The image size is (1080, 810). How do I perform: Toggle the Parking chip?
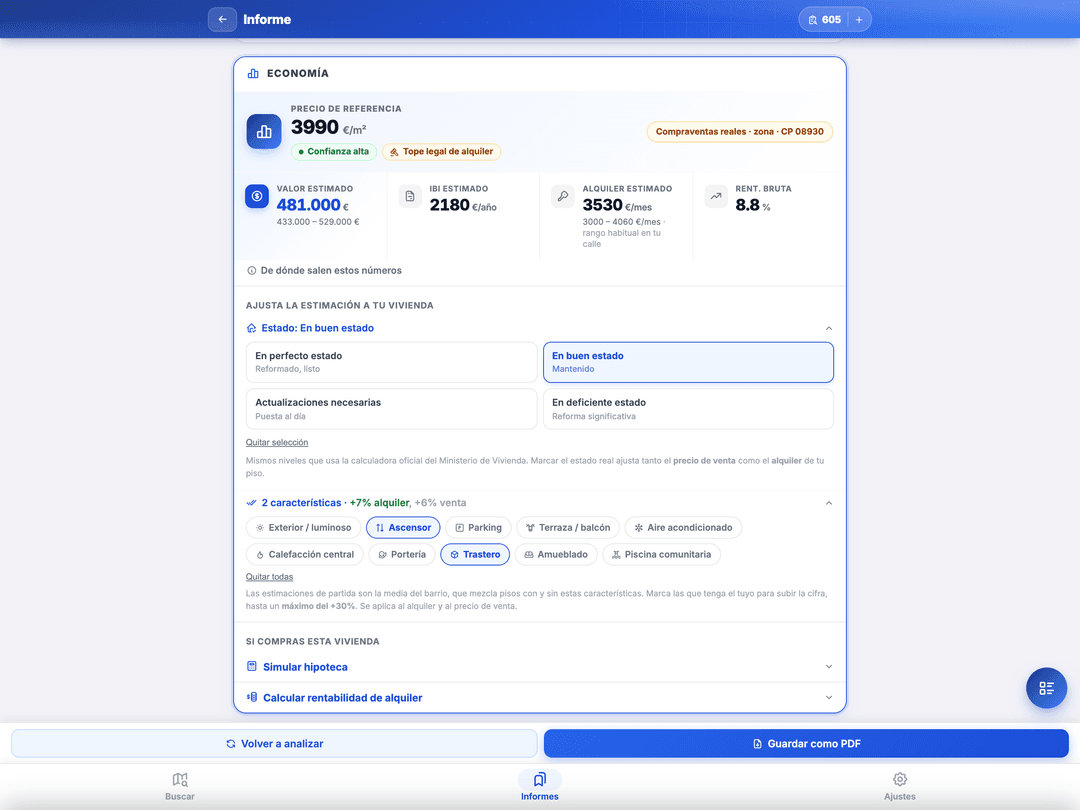tap(478, 528)
